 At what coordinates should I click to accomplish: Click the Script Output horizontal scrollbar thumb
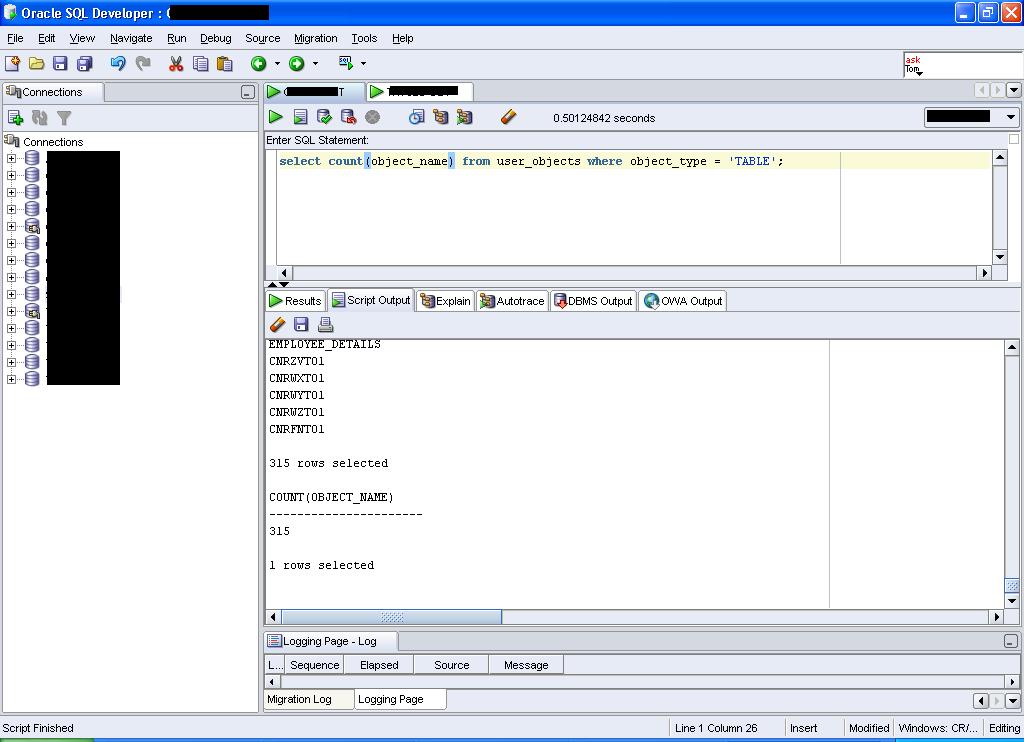392,617
